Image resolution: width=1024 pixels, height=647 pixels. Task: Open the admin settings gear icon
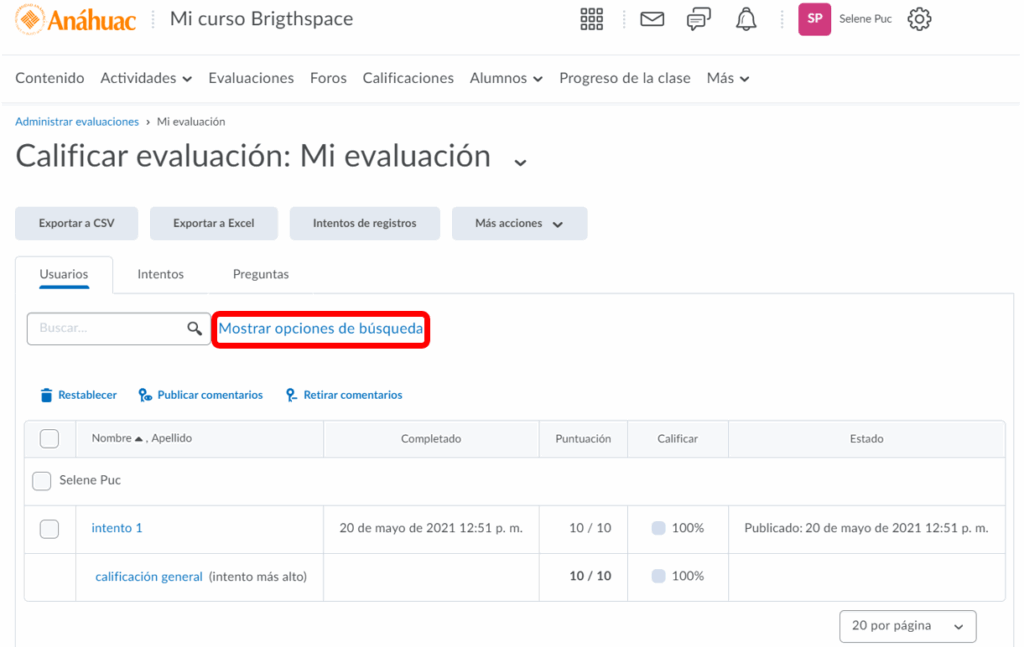click(x=919, y=19)
